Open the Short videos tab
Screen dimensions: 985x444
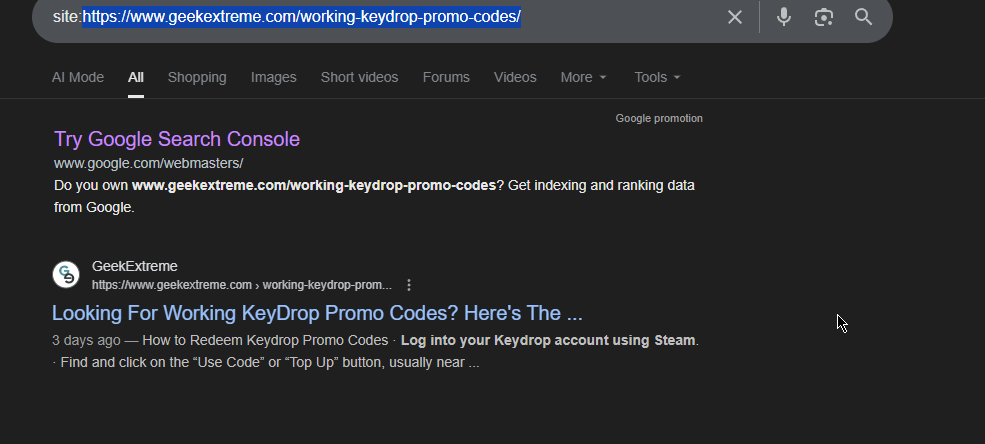359,77
